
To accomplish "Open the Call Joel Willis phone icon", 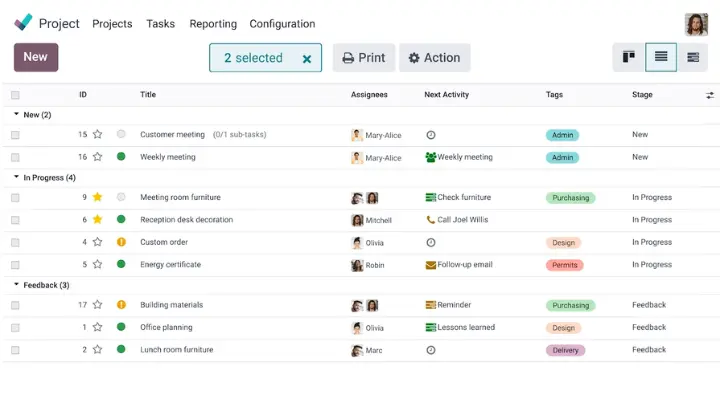I will 430,220.
